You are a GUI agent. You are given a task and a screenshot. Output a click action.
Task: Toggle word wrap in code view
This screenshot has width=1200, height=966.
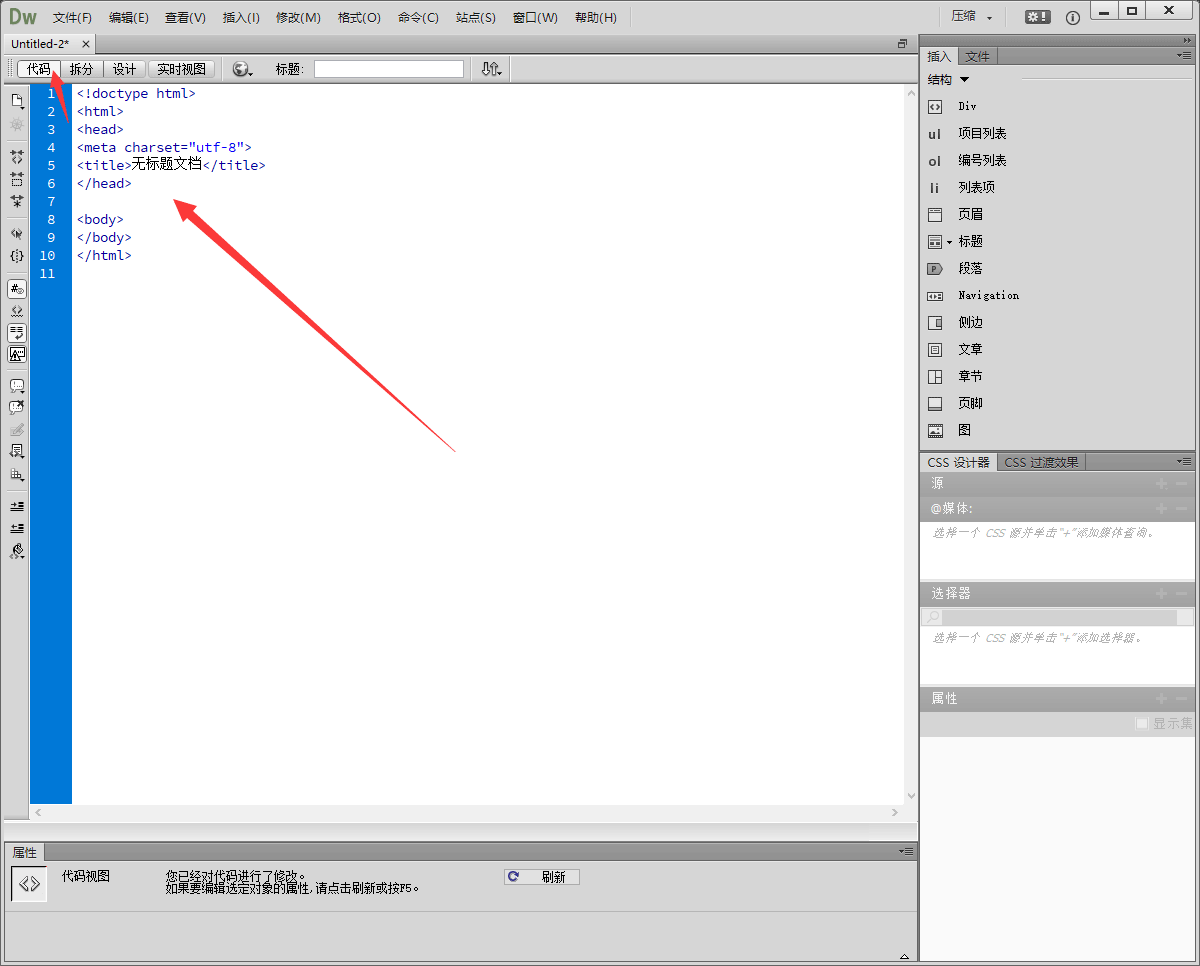click(x=17, y=332)
